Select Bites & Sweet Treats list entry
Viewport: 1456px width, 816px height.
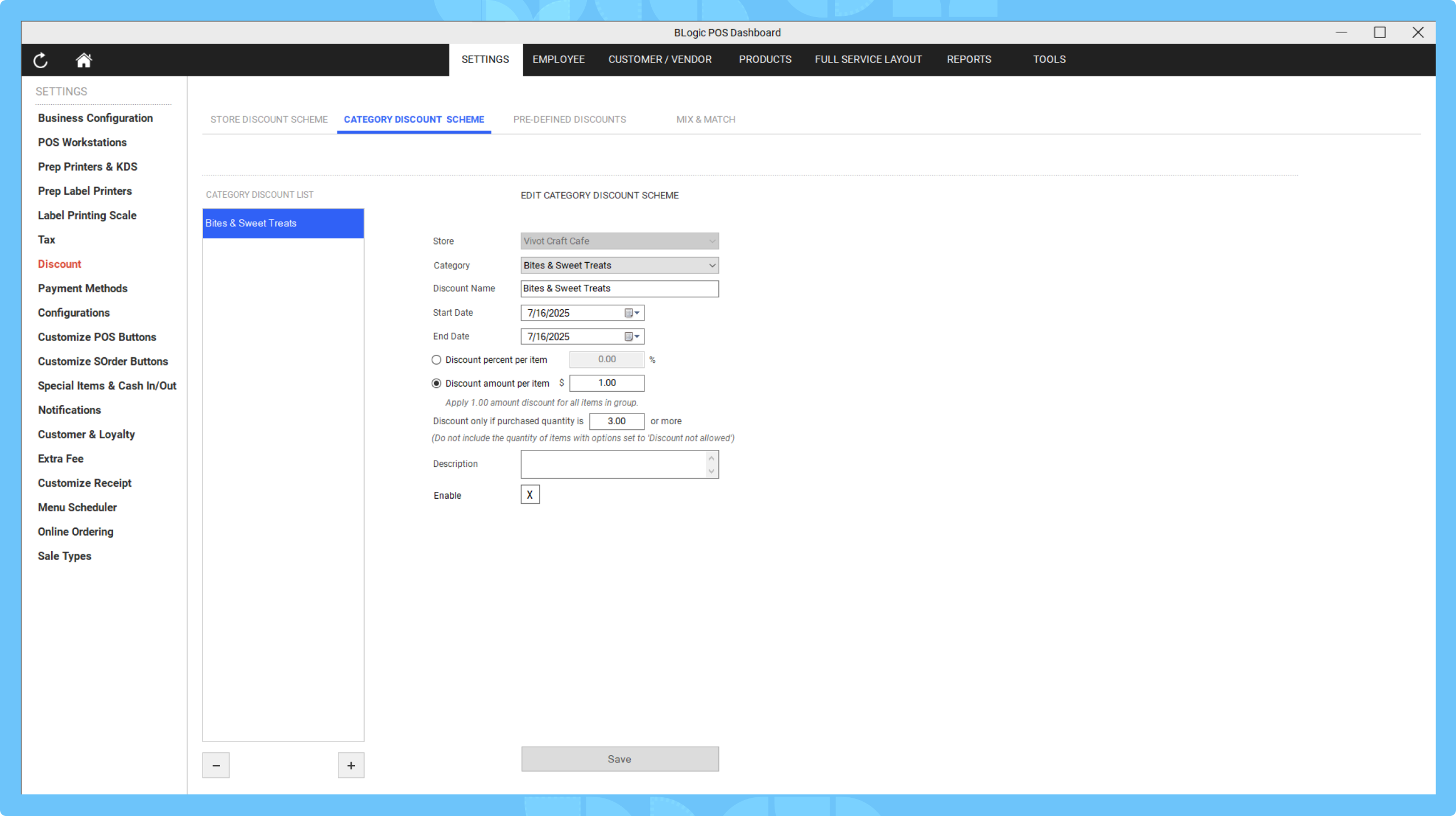(x=283, y=223)
